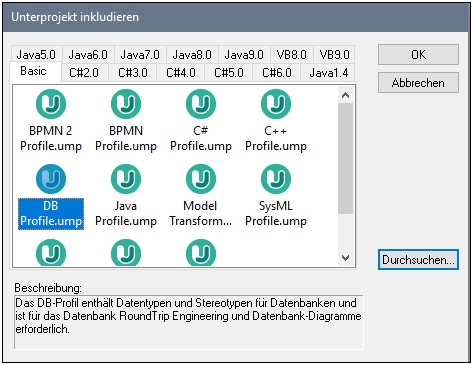Open the Java8.0 tab
Viewport: 473px width, 365px height.
(192, 55)
